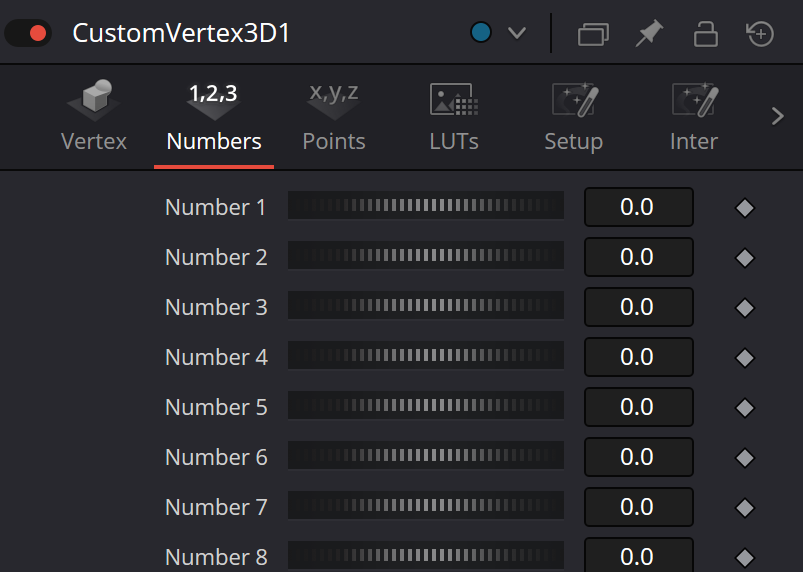Image resolution: width=803 pixels, height=572 pixels.
Task: Click the Number 2 value field
Action: 639,257
